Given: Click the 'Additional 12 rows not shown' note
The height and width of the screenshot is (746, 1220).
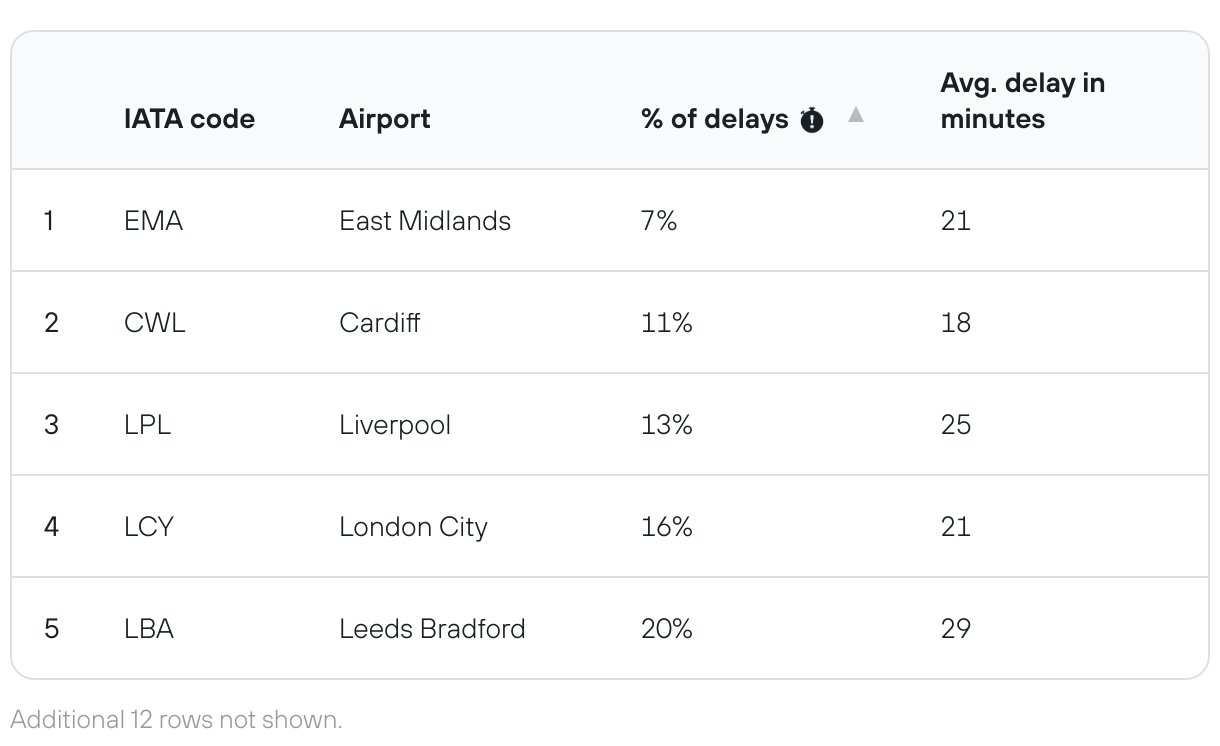Looking at the screenshot, I should 176,719.
